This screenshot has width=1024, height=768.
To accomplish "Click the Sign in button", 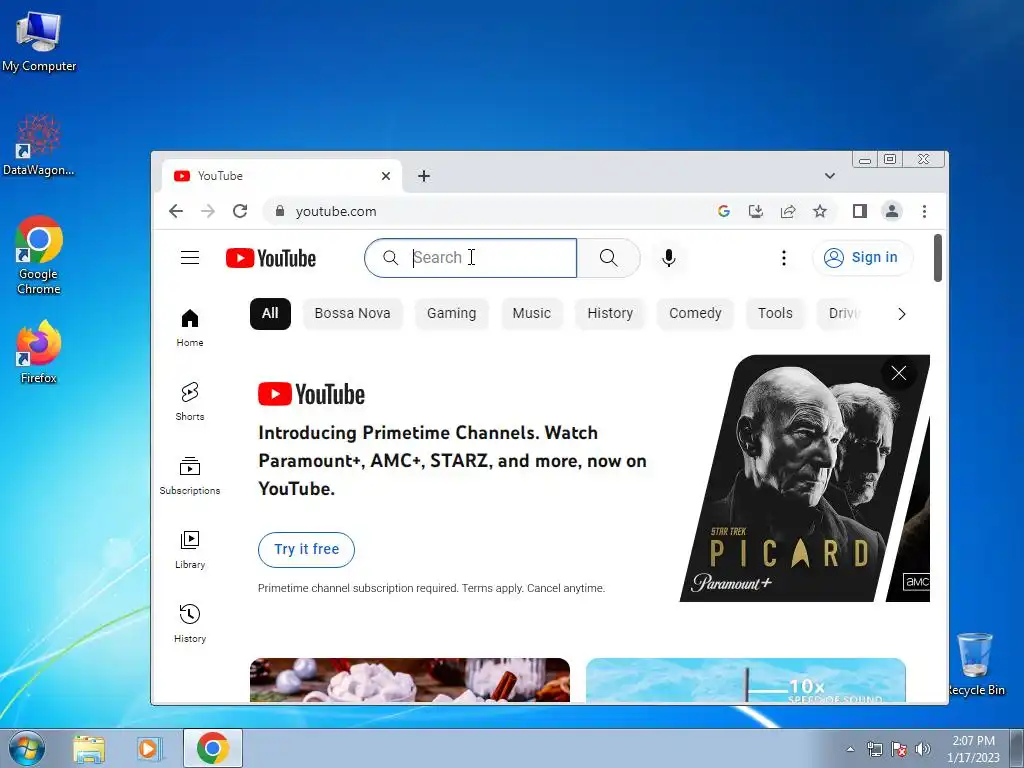I will click(x=863, y=257).
